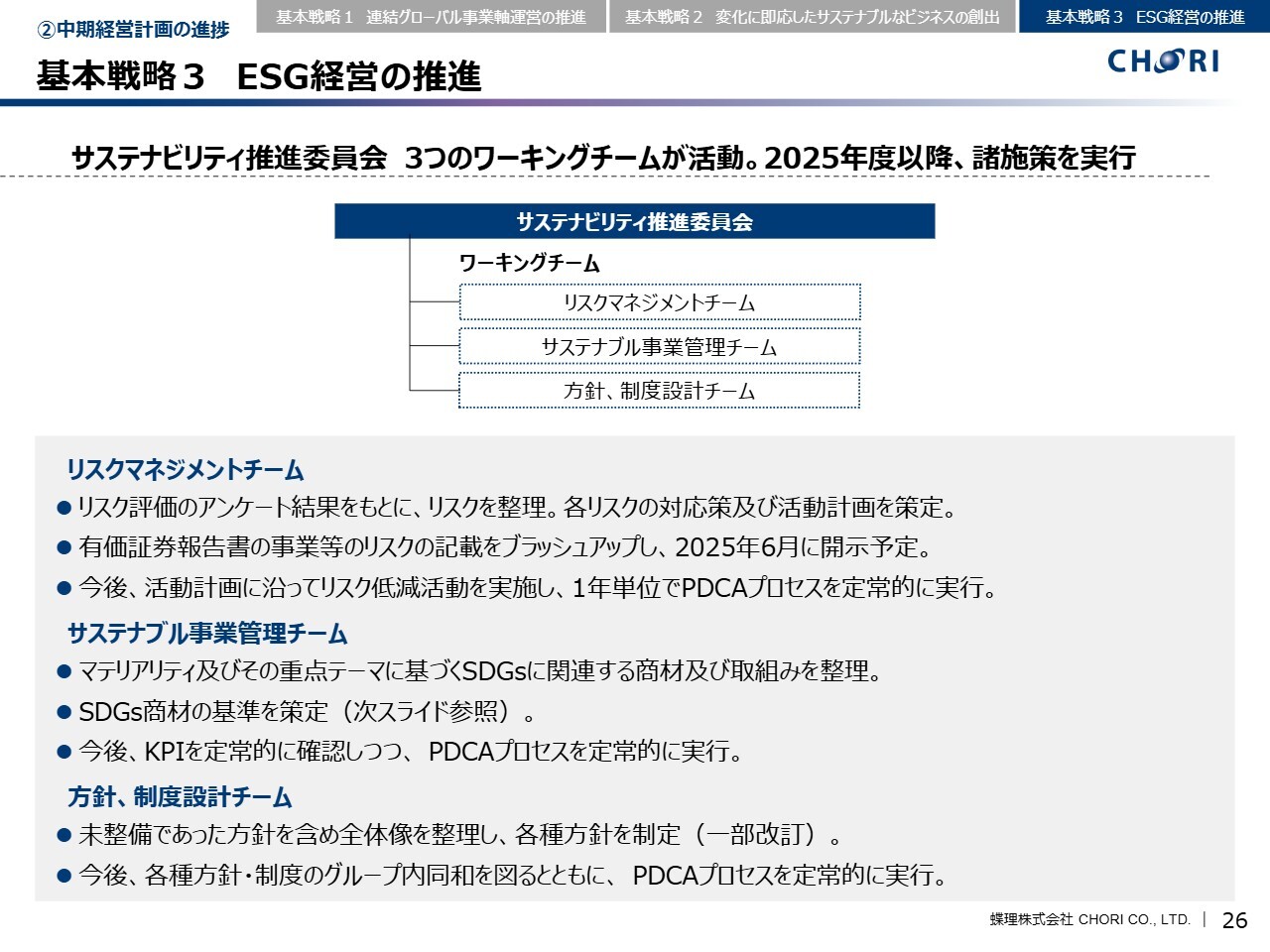Image resolution: width=1270 pixels, height=952 pixels.
Task: Click the ②中期経営計画の進捗 section label
Action: click(x=133, y=30)
